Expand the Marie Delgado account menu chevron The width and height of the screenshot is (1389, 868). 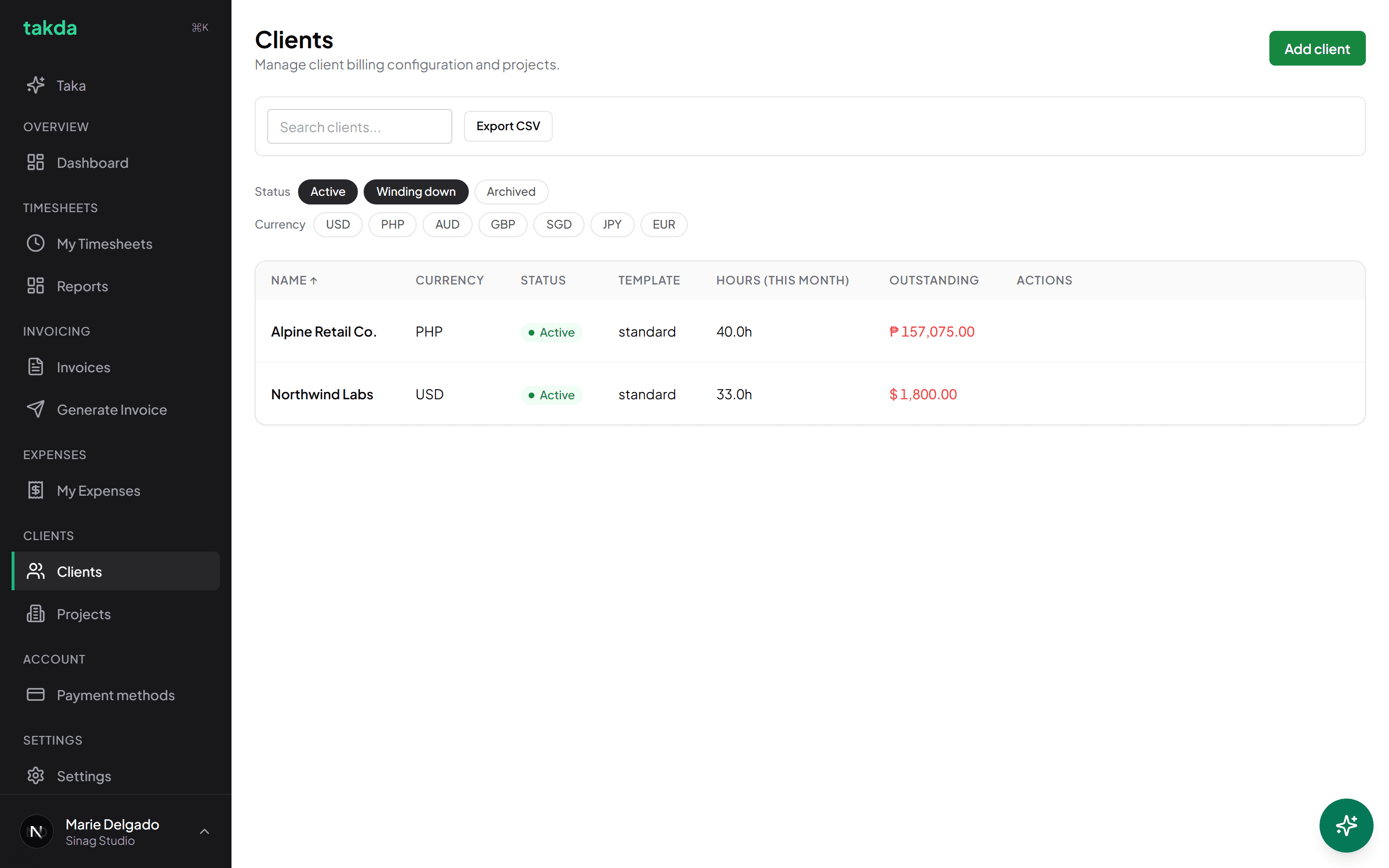tap(204, 831)
